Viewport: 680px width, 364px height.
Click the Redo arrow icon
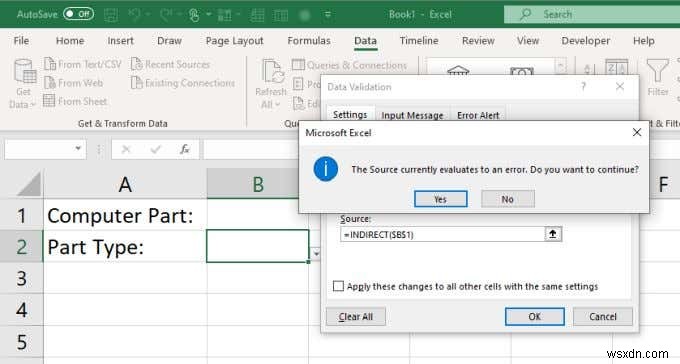coord(166,15)
